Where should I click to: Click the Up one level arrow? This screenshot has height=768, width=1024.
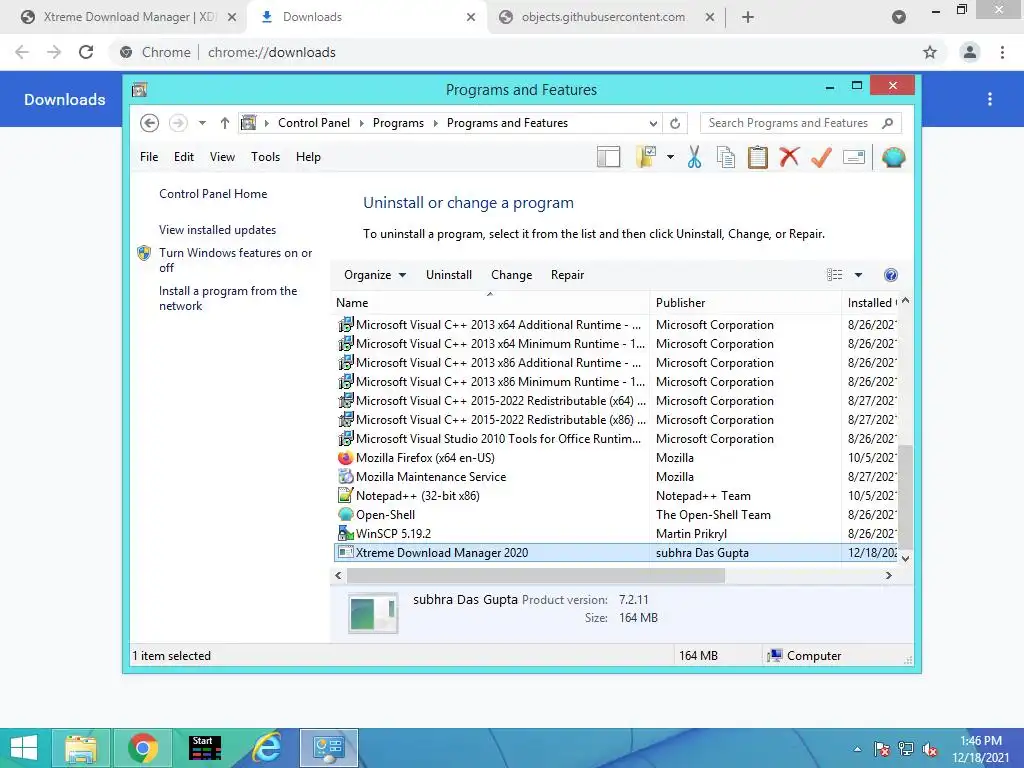point(225,123)
